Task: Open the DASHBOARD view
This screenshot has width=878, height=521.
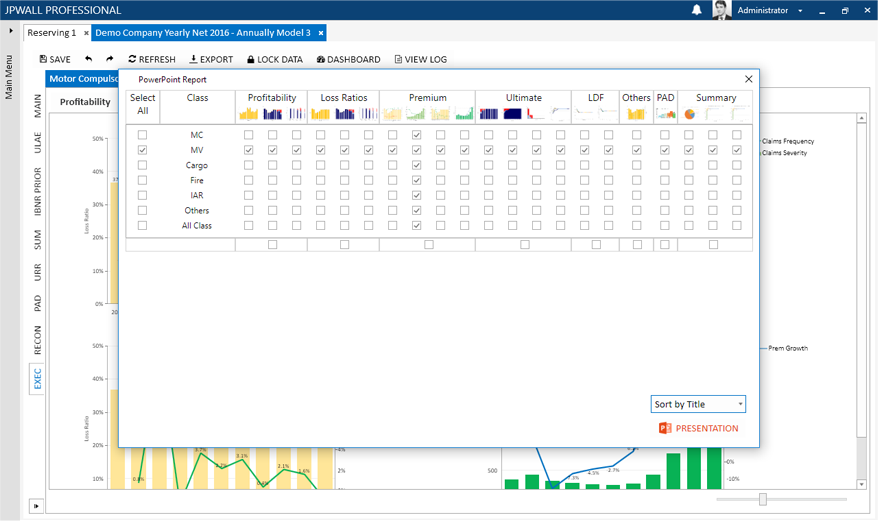Action: [348, 59]
